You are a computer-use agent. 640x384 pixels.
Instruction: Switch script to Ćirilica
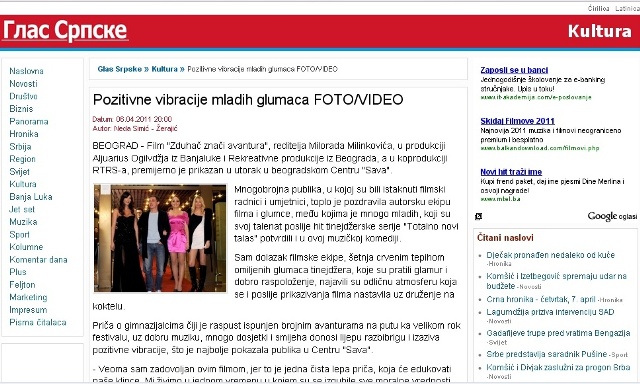[x=598, y=8]
